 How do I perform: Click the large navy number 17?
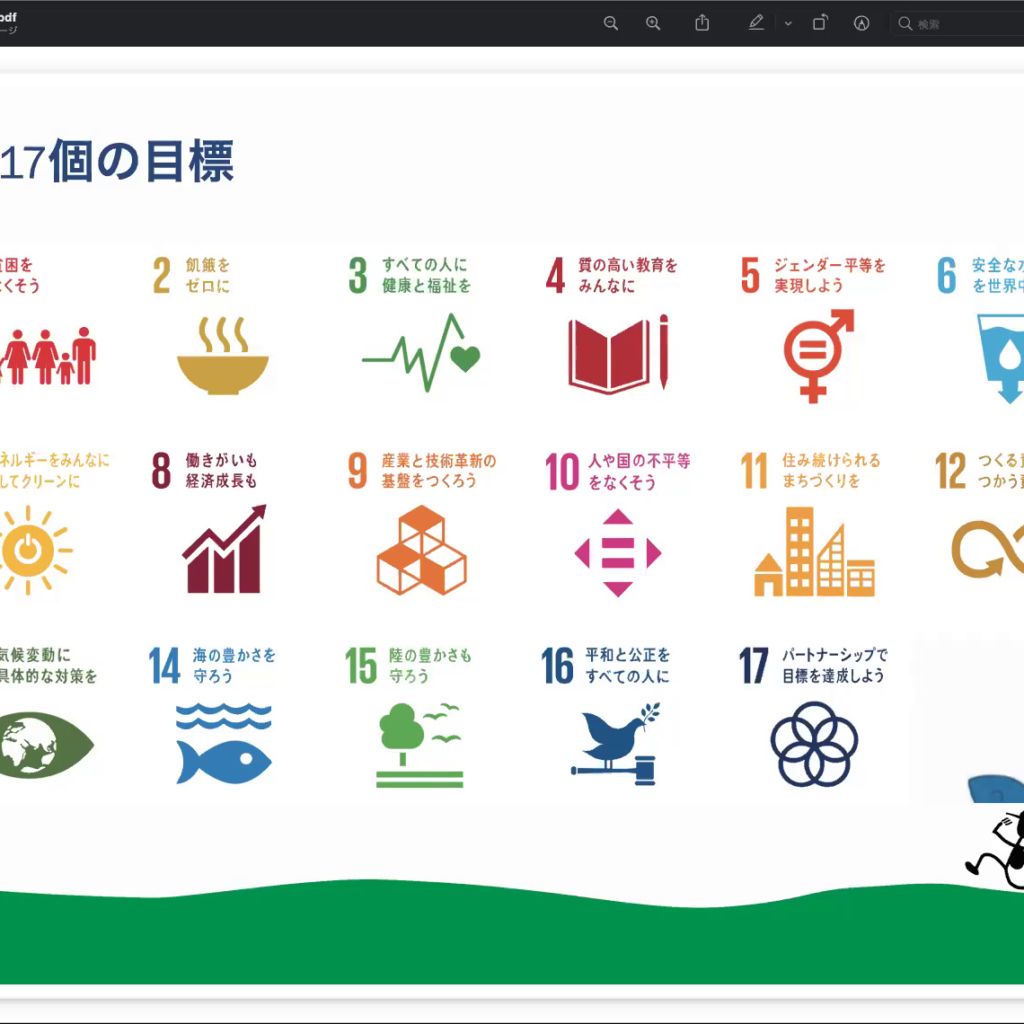coord(754,665)
